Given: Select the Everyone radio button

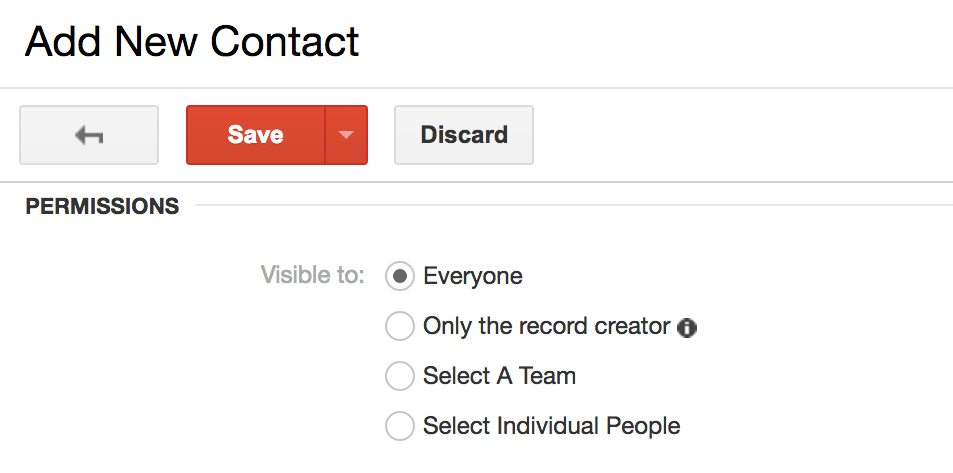Looking at the screenshot, I should (x=399, y=276).
